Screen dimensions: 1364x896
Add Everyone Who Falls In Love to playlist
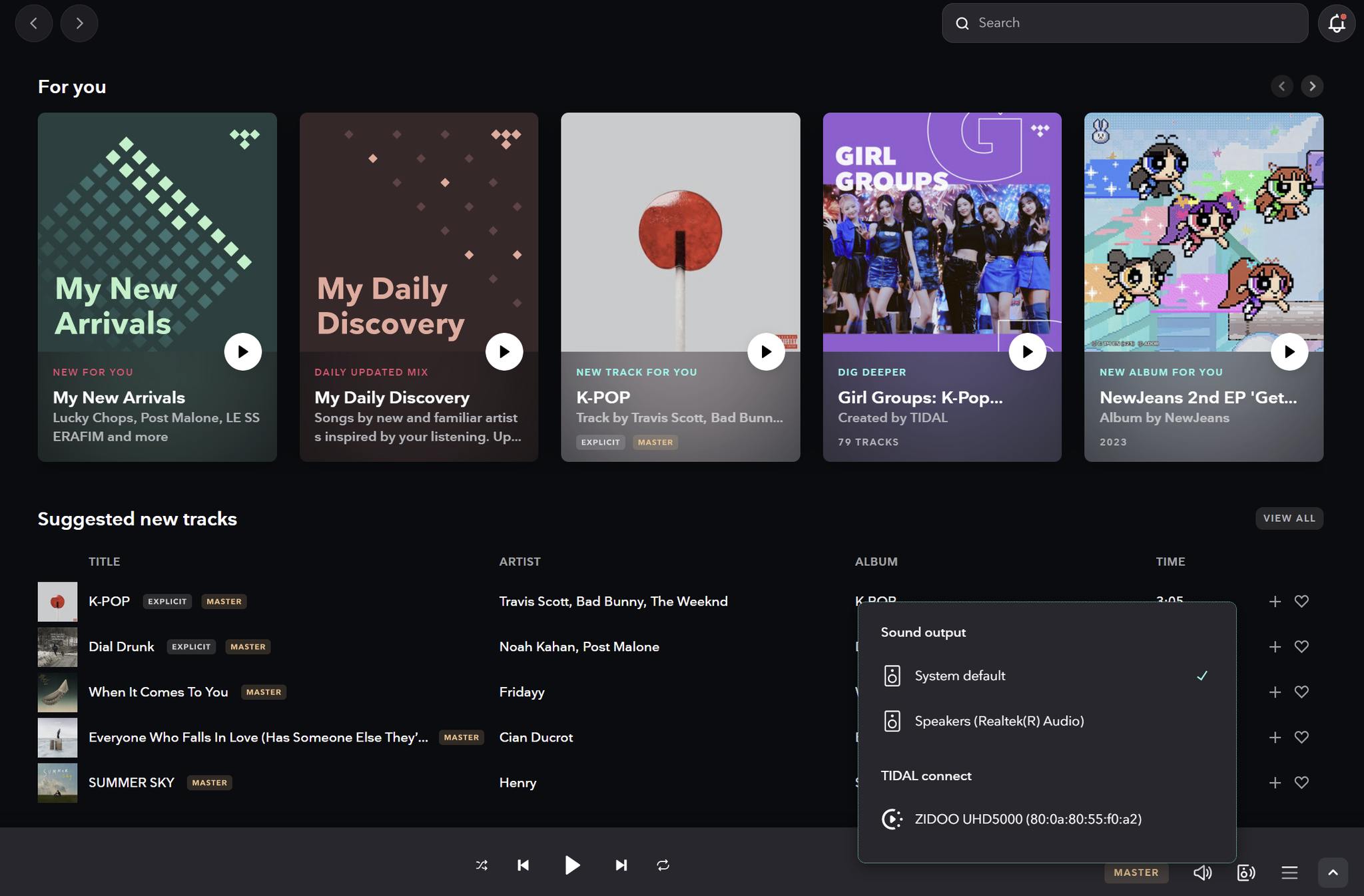coord(1275,737)
